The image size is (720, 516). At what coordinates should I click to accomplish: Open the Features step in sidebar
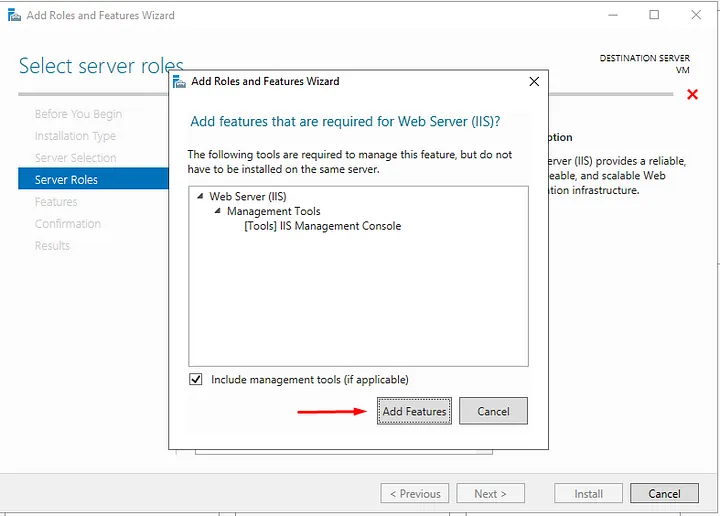[56, 202]
